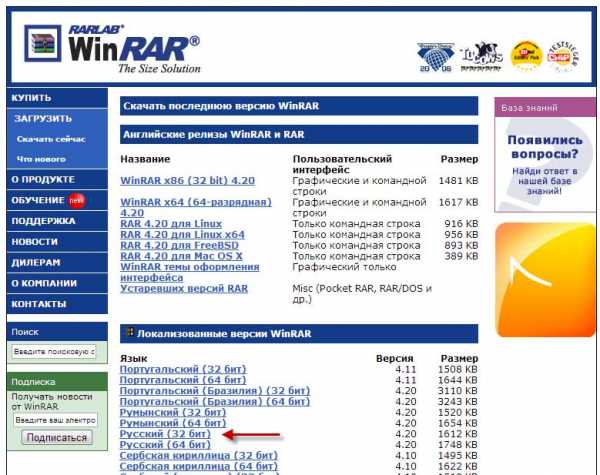Download Румынский (32 бит) version
Viewport: 600px width, 475px height.
[173, 412]
